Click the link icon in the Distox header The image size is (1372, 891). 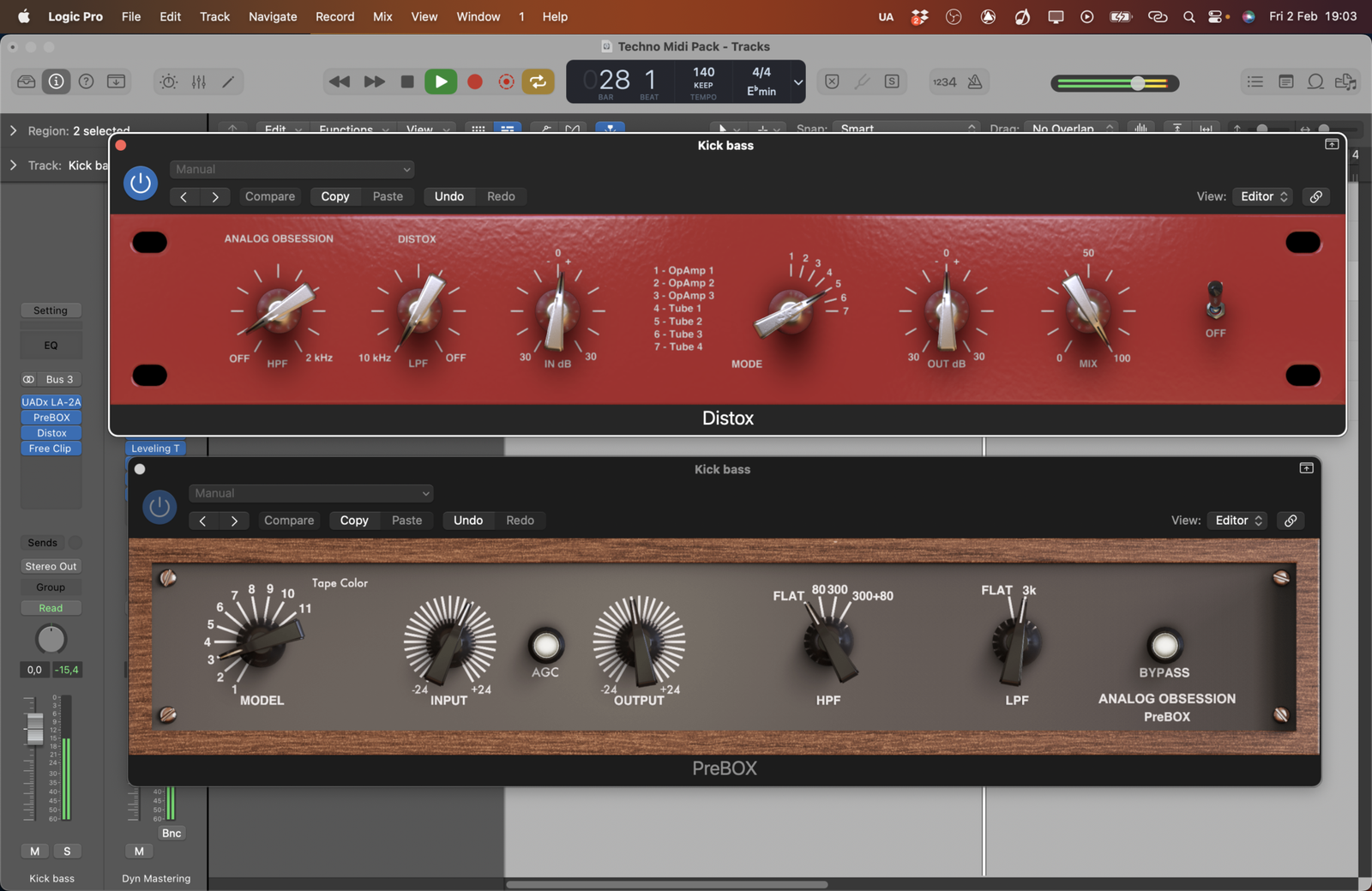point(1315,196)
